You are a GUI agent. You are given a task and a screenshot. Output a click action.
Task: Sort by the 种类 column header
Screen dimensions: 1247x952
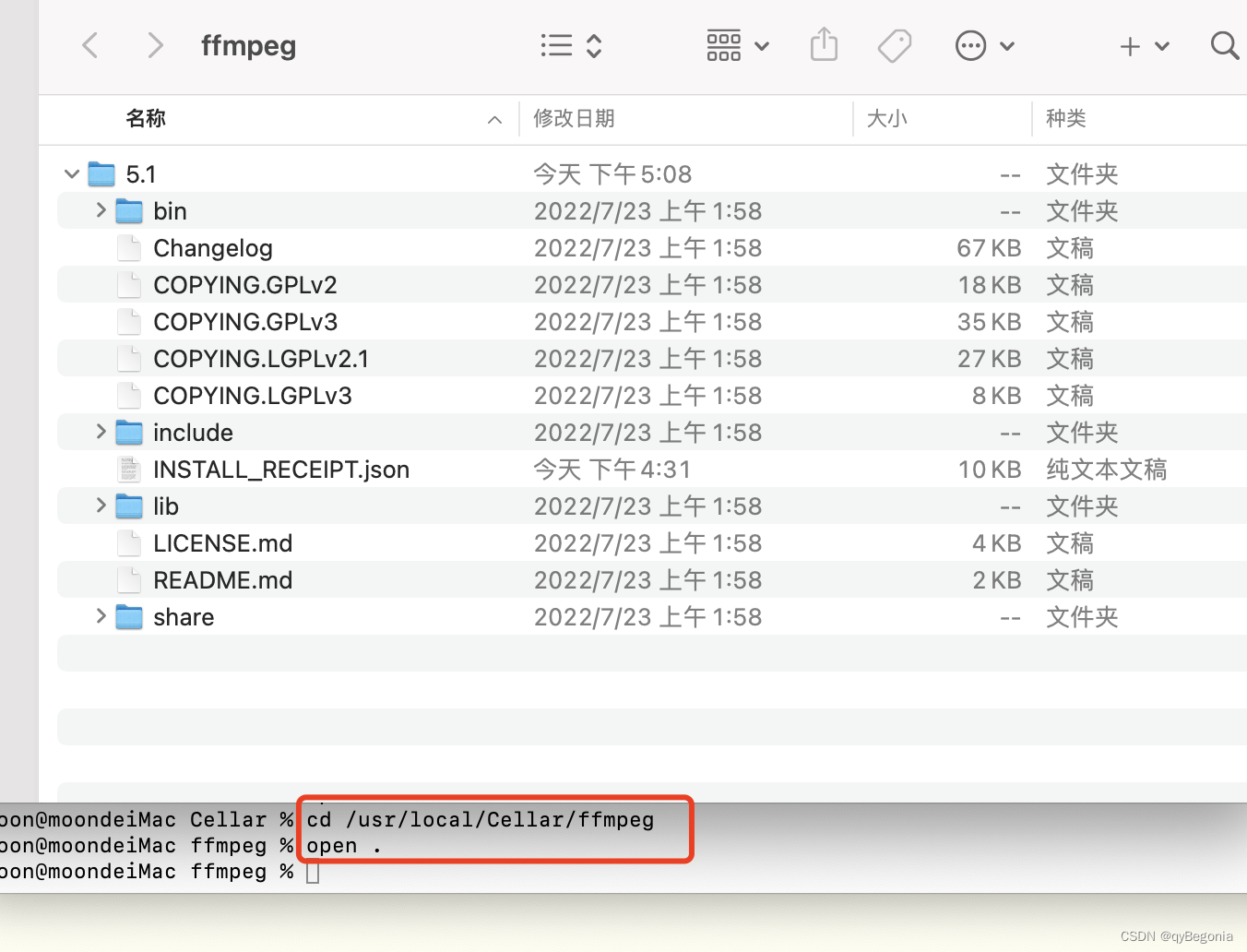coord(1066,118)
